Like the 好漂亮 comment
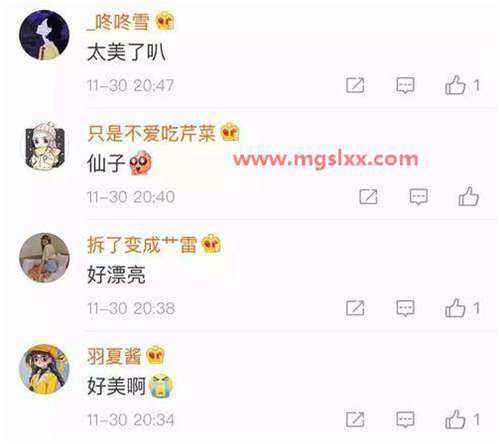 point(455,307)
